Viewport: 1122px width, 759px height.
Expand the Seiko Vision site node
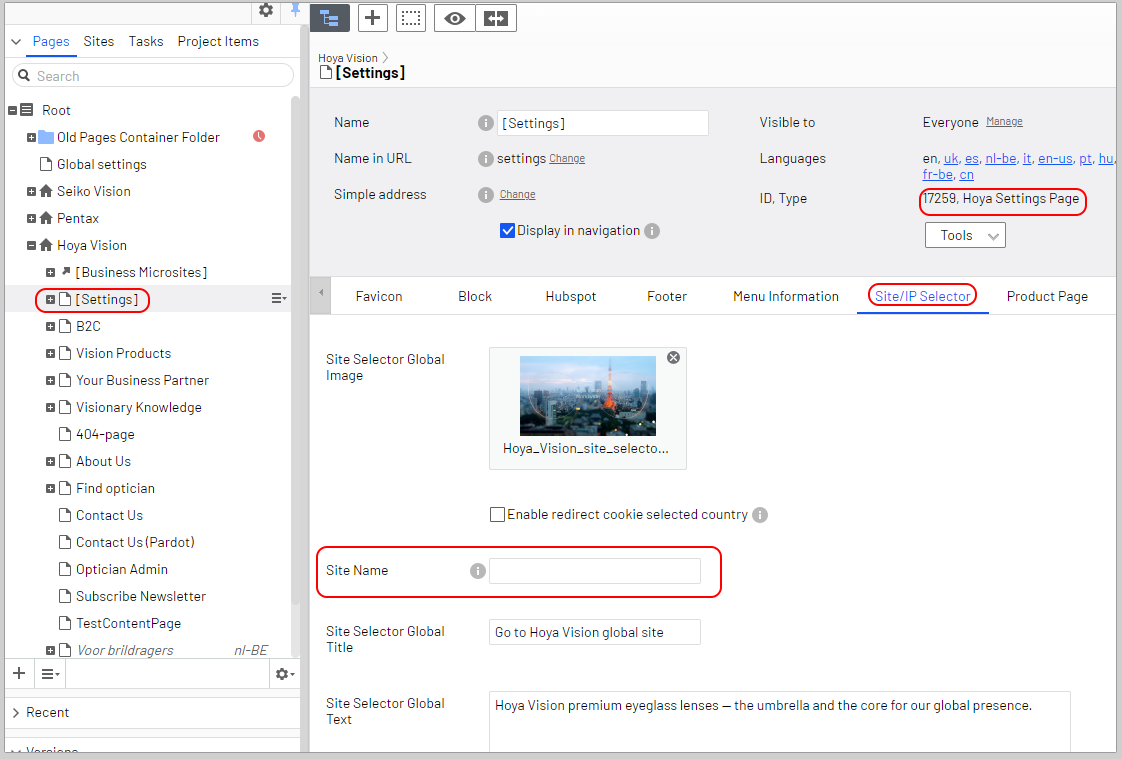[31, 191]
